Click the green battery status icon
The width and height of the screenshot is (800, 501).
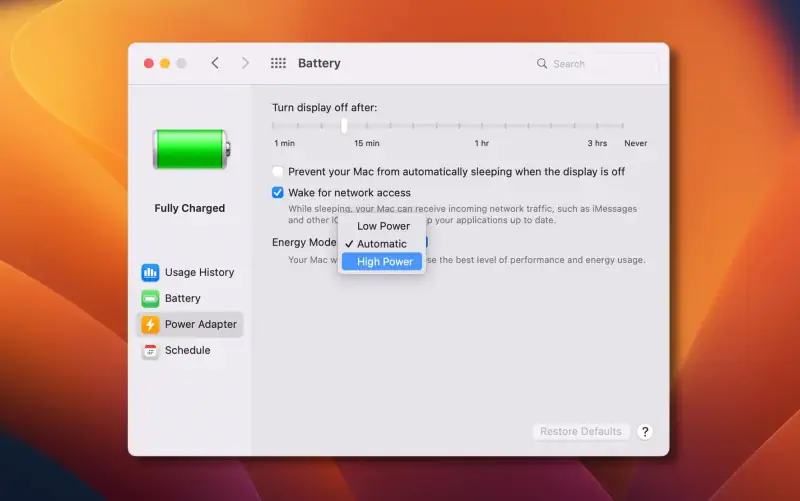191,149
